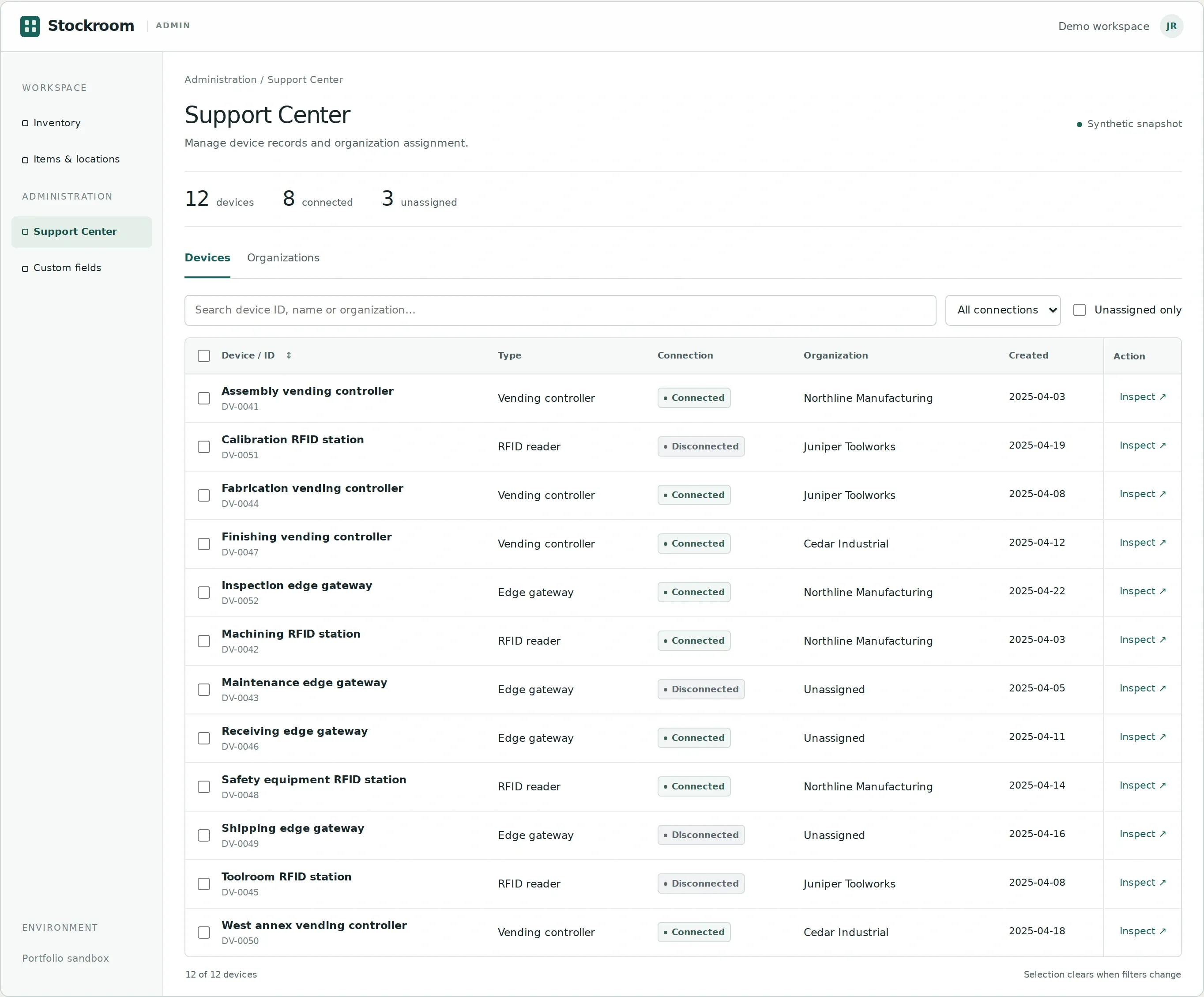Click Inspect for Inspection edge gateway
Image resolution: width=1204 pixels, height=997 pixels.
1143,591
